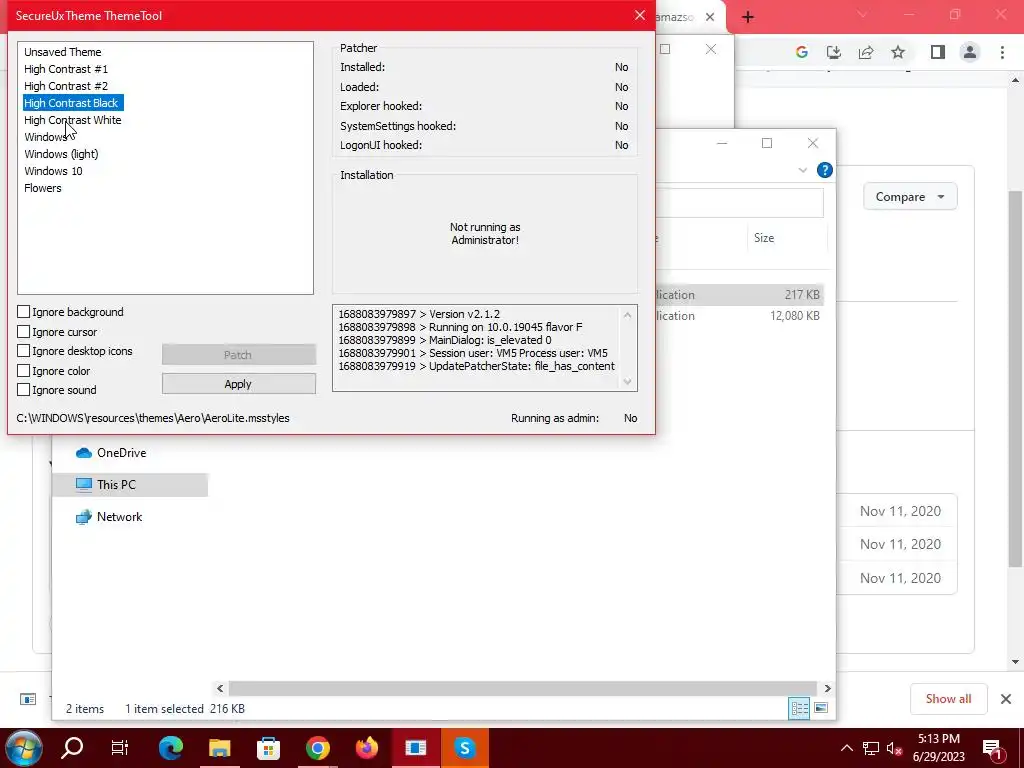Click Chrome install app icon
Viewport: 1024px width, 768px height.
[834, 52]
